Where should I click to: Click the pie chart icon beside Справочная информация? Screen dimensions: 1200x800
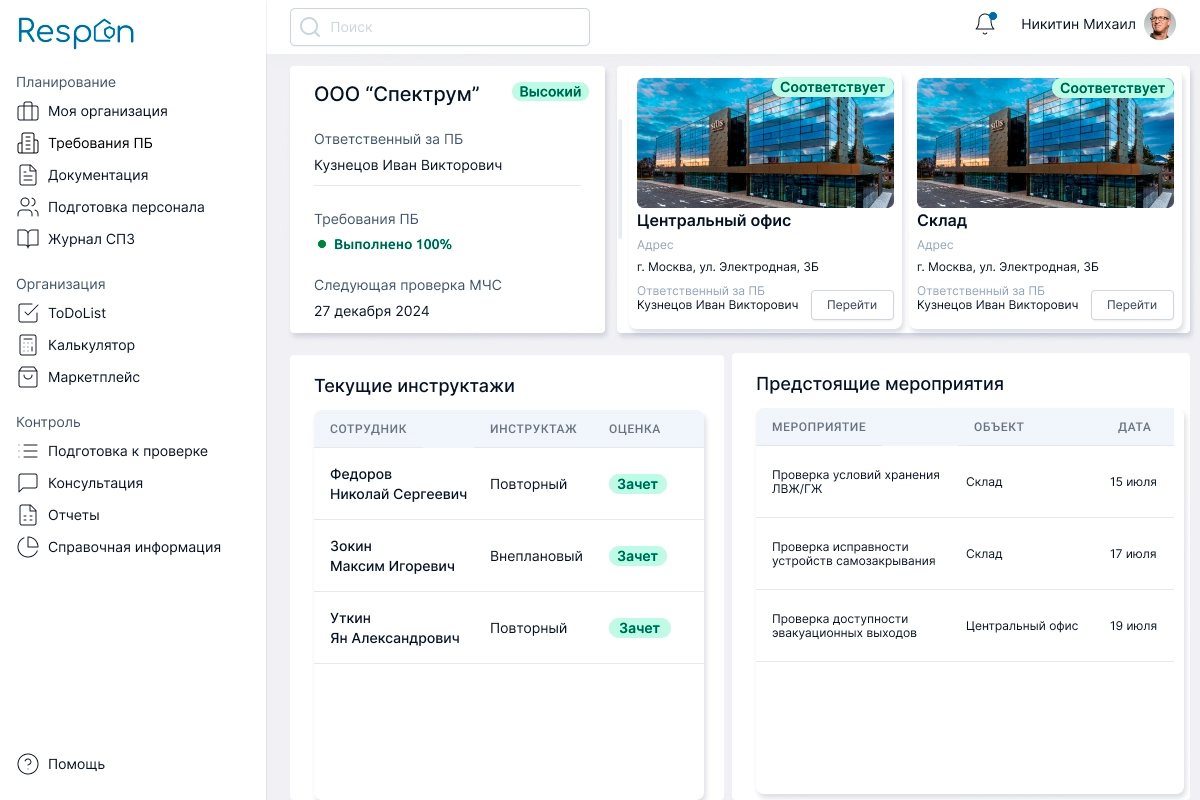click(x=28, y=547)
